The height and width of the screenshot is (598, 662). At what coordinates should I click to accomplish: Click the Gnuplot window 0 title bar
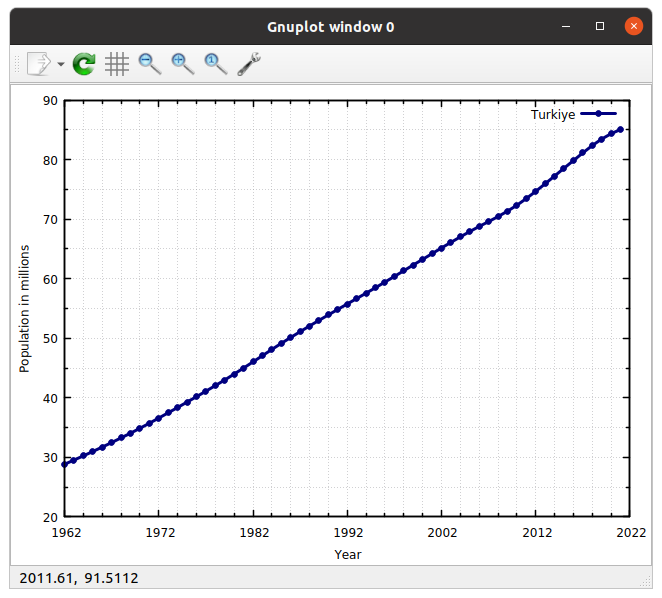330,27
